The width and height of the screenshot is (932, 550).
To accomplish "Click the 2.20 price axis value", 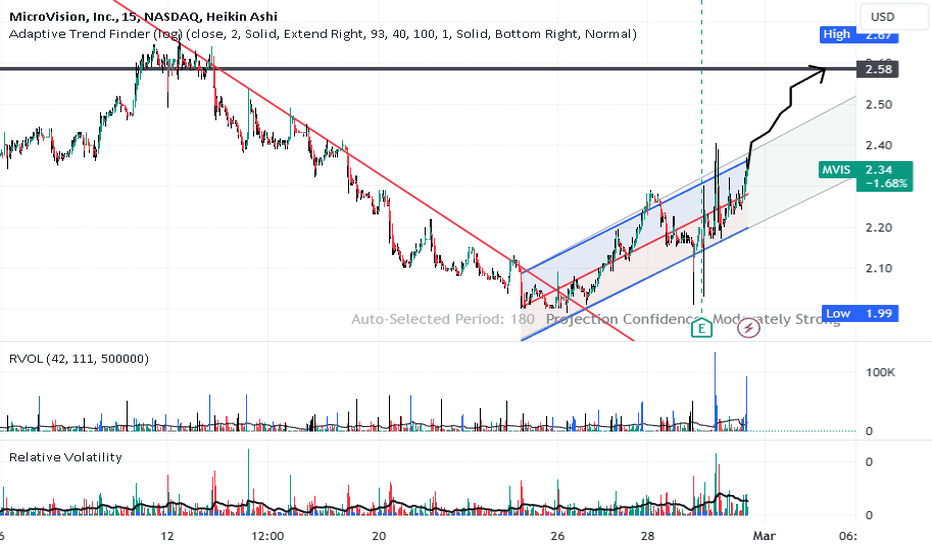I will 879,228.
